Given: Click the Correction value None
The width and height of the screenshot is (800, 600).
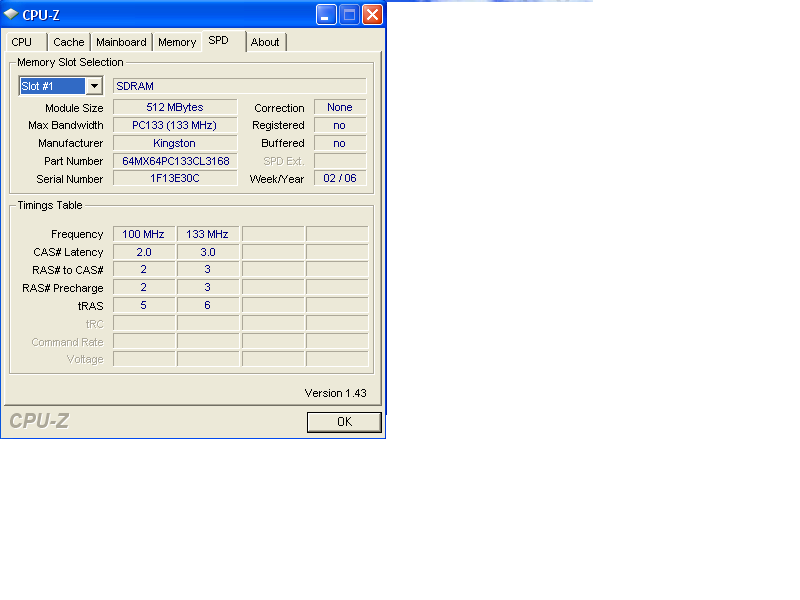Looking at the screenshot, I should [x=340, y=107].
